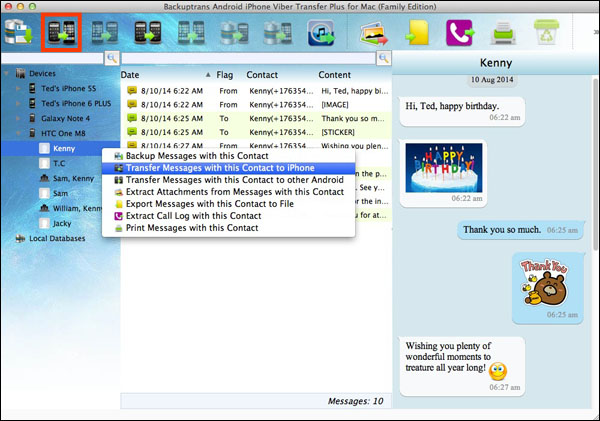Click the 'Hi, Ted, happy birthday.' chat bubble

pyautogui.click(x=462, y=111)
